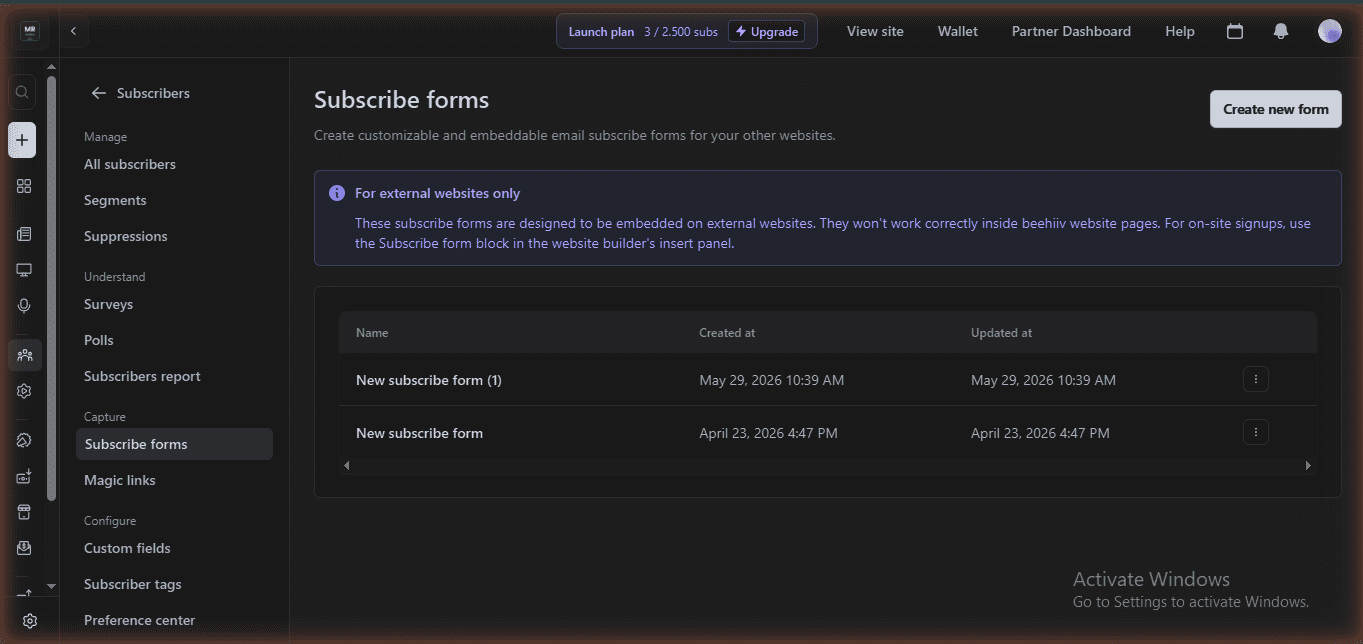The height and width of the screenshot is (644, 1363).
Task: Open Partner Dashboard
Action: [x=1071, y=31]
